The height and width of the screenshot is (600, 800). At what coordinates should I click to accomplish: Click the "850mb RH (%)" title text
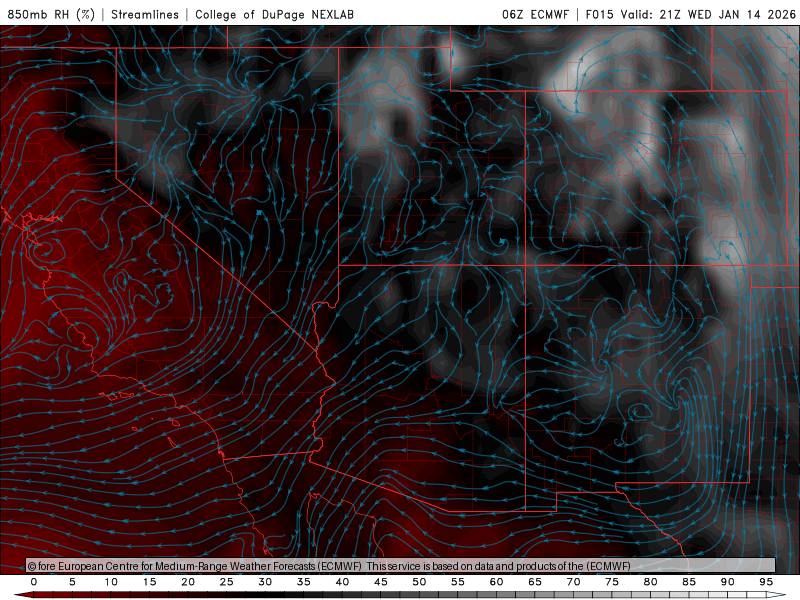(51, 14)
